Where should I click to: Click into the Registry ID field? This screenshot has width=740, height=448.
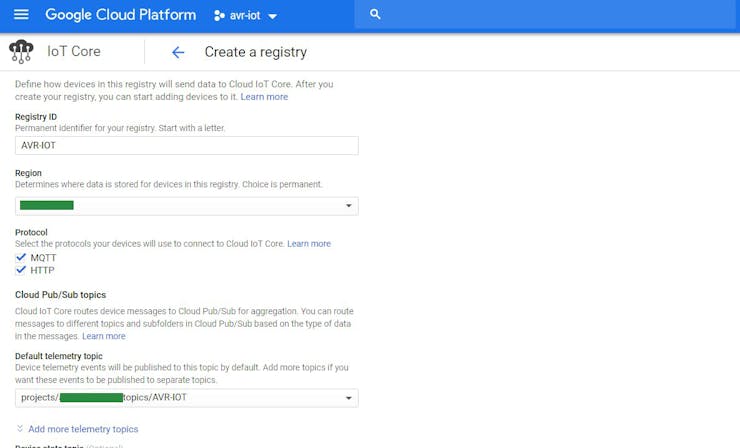tap(186, 145)
